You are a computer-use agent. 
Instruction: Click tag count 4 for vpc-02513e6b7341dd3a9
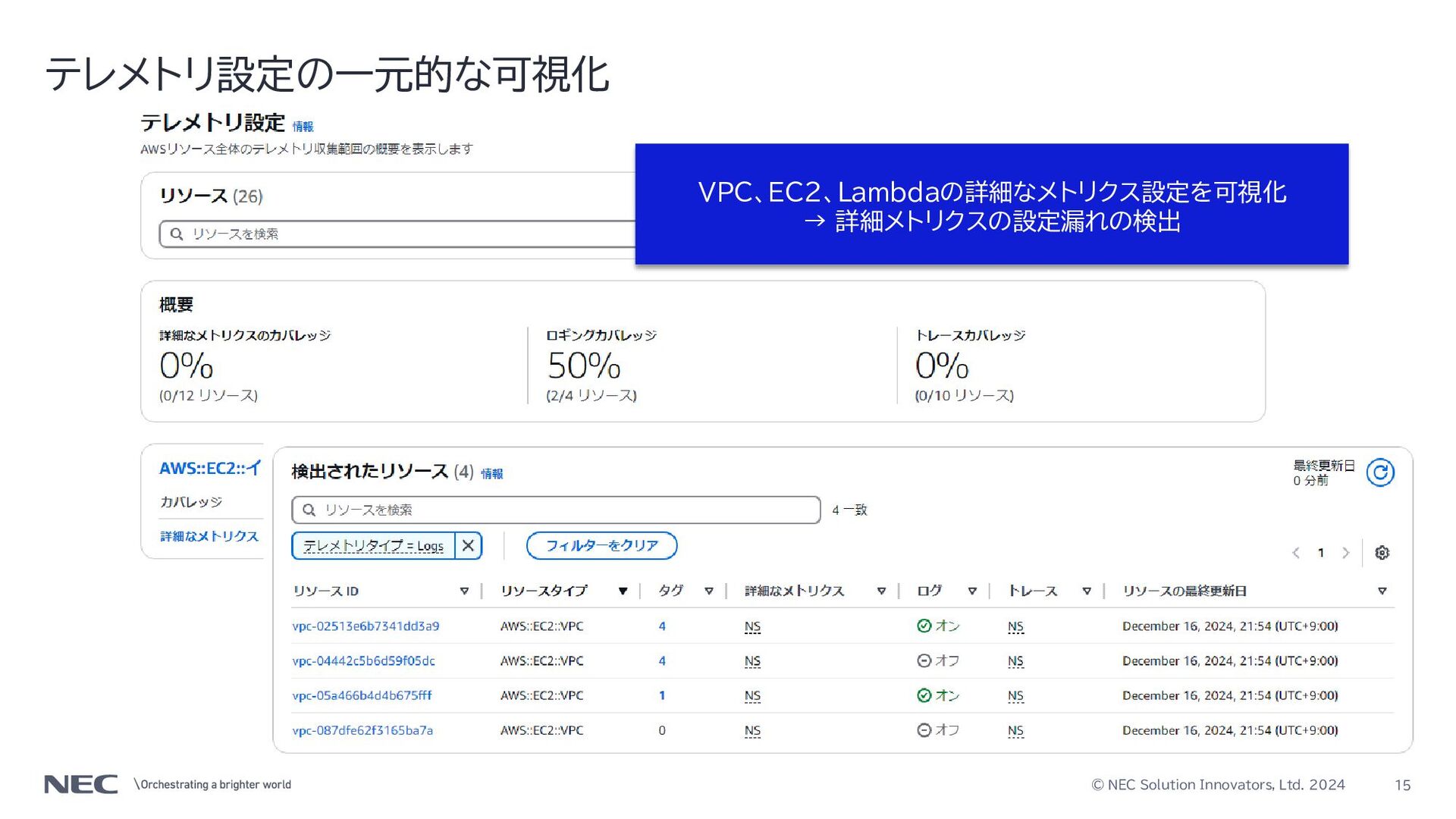point(662,626)
